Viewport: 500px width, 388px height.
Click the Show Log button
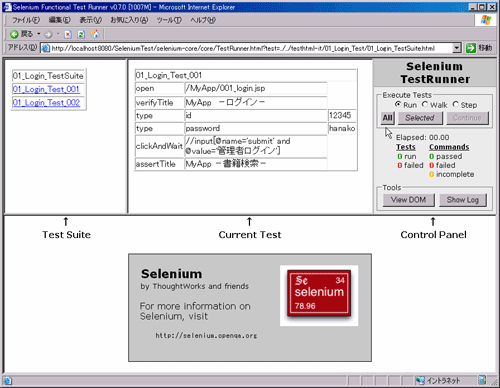463,200
